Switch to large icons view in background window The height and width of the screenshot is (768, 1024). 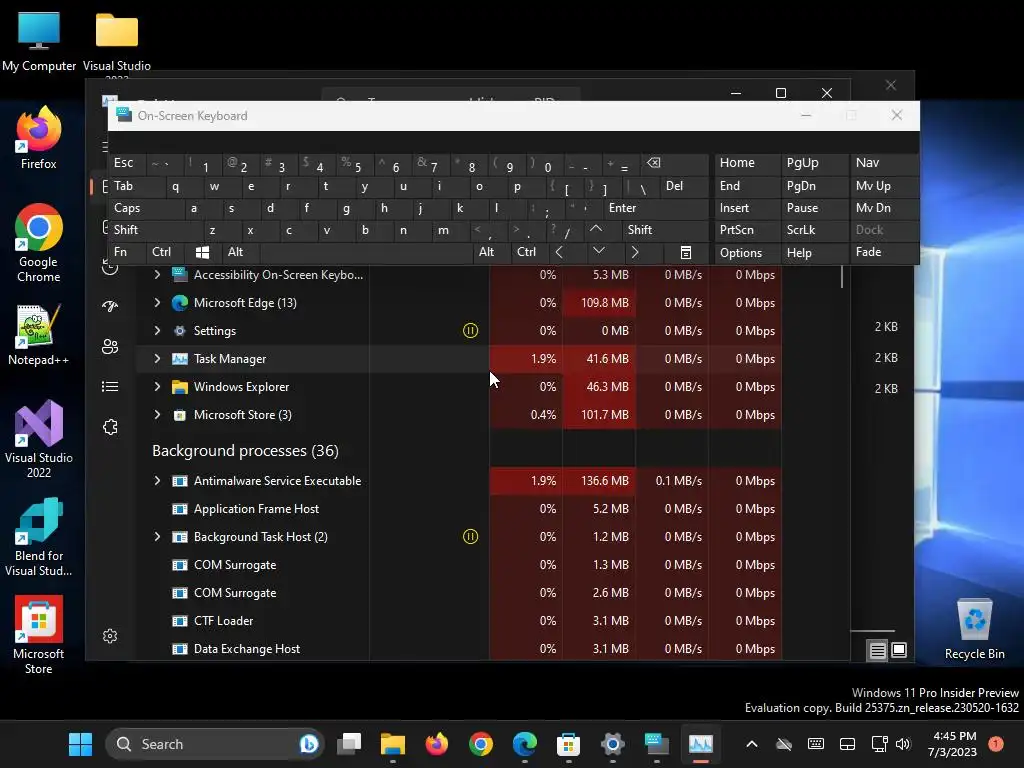click(x=899, y=650)
